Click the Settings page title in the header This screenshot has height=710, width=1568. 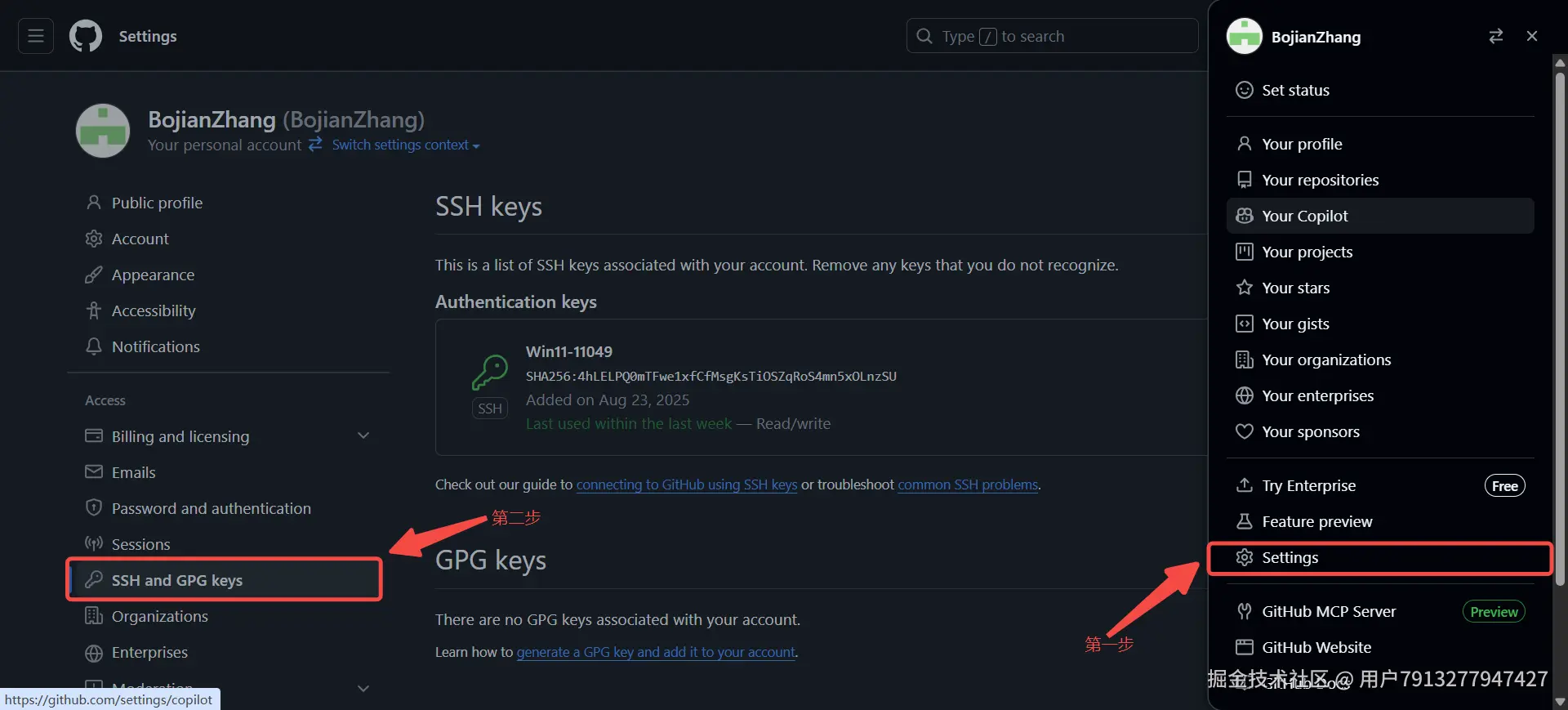[x=148, y=36]
